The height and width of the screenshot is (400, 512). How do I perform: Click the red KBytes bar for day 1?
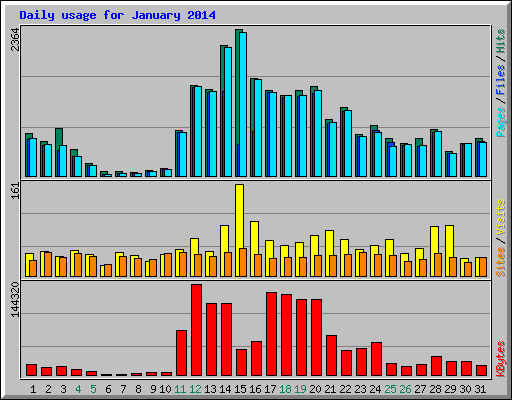pyautogui.click(x=31, y=370)
